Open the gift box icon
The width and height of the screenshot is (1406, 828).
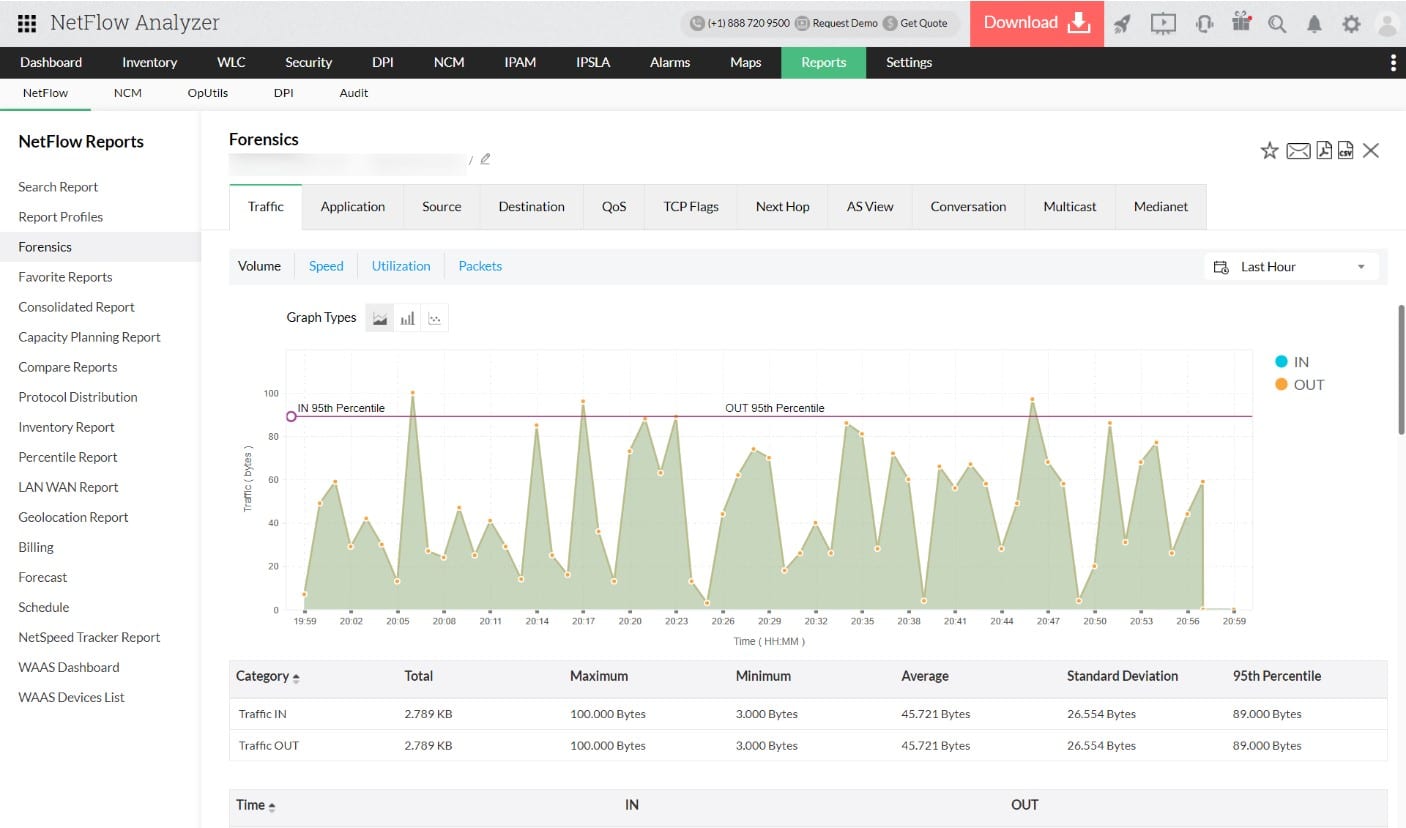pyautogui.click(x=1241, y=22)
